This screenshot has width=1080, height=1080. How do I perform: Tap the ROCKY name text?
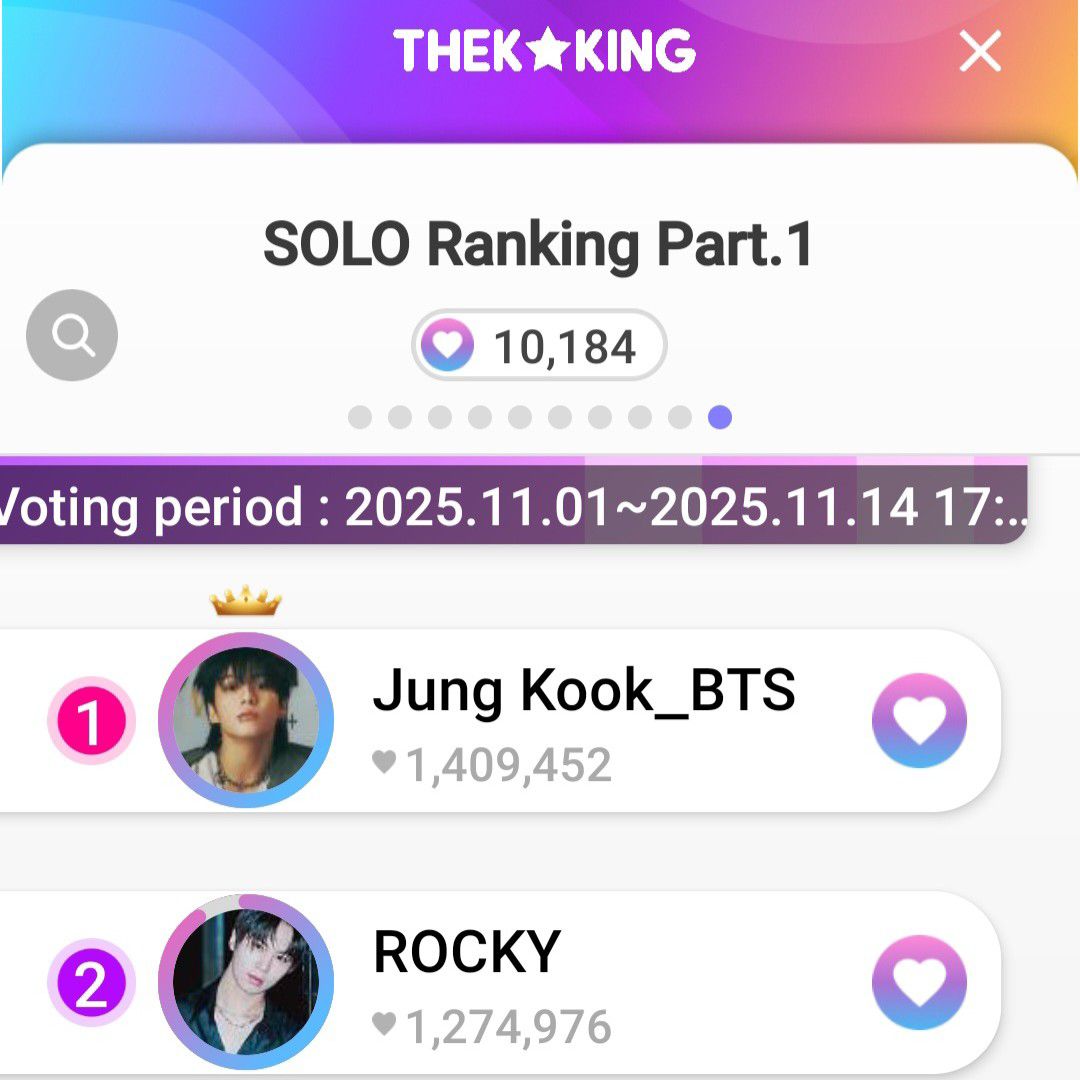point(466,952)
